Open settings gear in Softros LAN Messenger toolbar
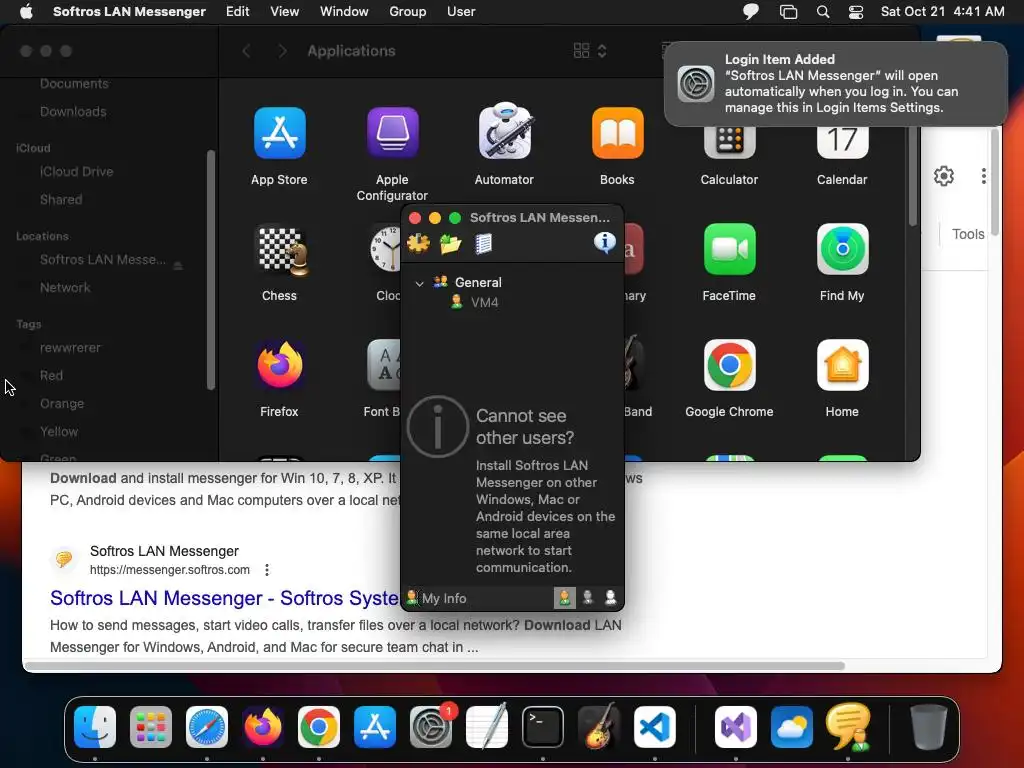Image resolution: width=1024 pixels, height=768 pixels. 418,244
